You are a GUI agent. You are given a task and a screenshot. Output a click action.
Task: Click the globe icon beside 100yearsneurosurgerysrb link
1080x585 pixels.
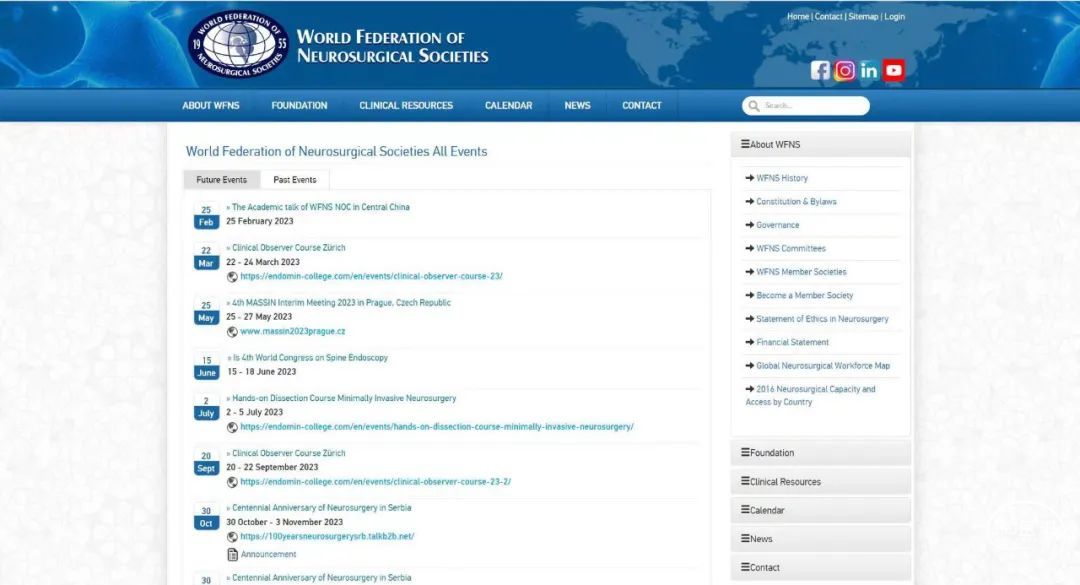(x=232, y=537)
